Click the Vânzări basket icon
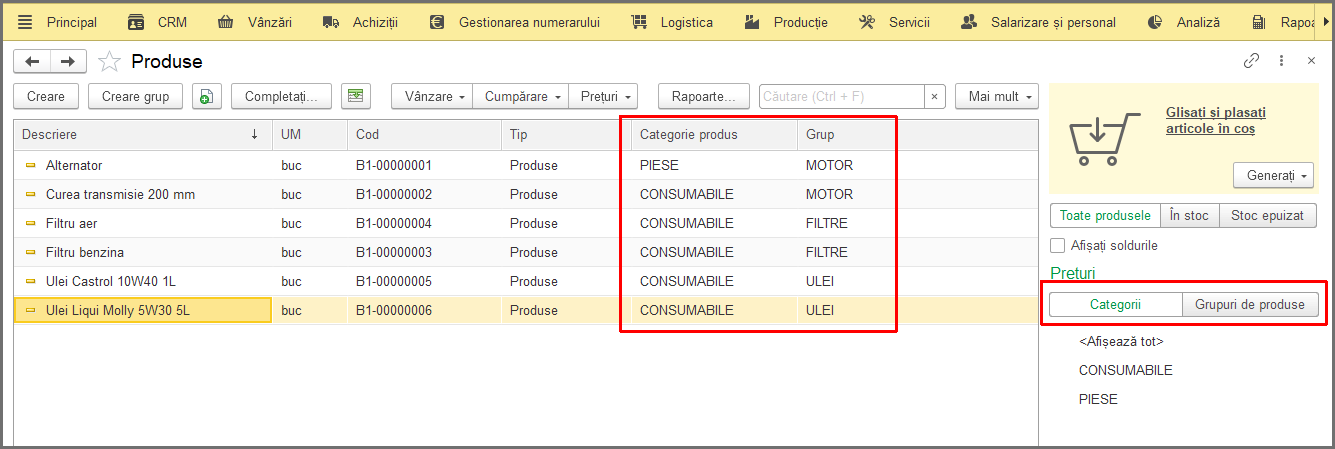This screenshot has height=449, width=1335. [226, 22]
